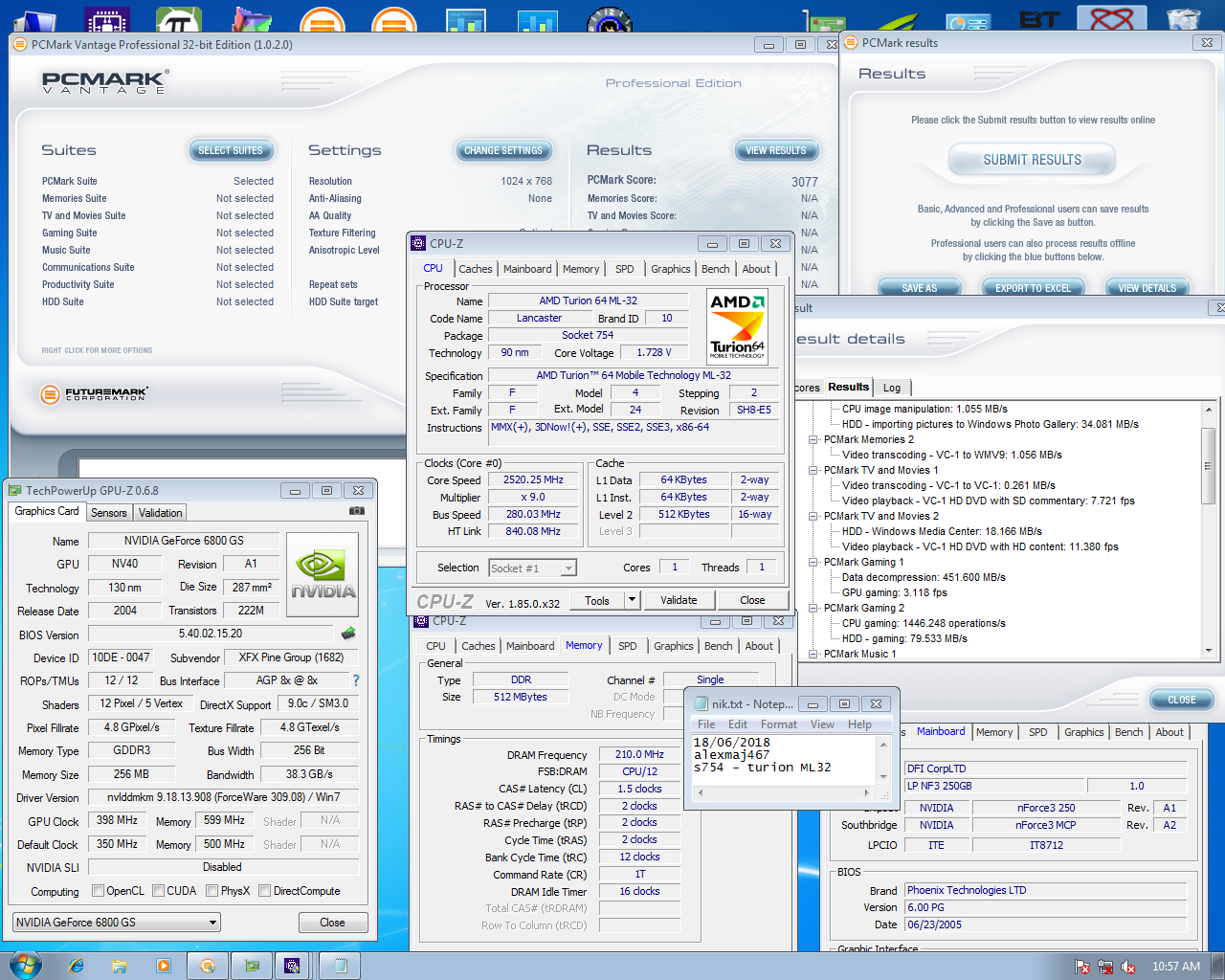Switch to PCMark Vantage taskbar icon
Image resolution: width=1225 pixels, height=980 pixels.
208,966
